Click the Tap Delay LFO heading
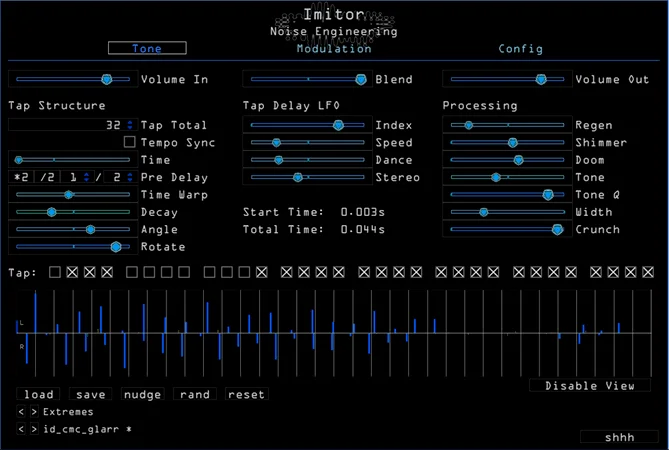This screenshot has width=669, height=450. pyautogui.click(x=291, y=106)
